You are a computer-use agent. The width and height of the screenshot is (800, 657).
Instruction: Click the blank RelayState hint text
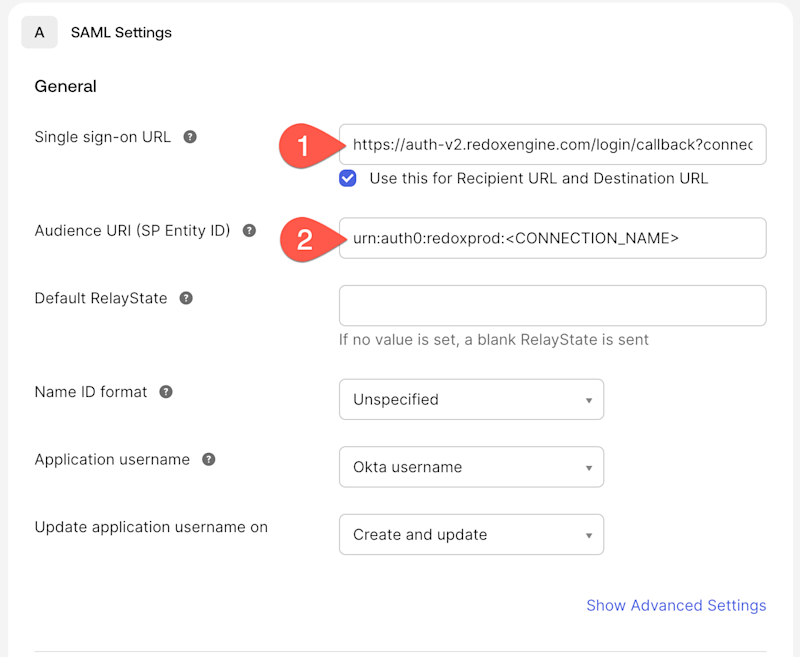(x=494, y=339)
